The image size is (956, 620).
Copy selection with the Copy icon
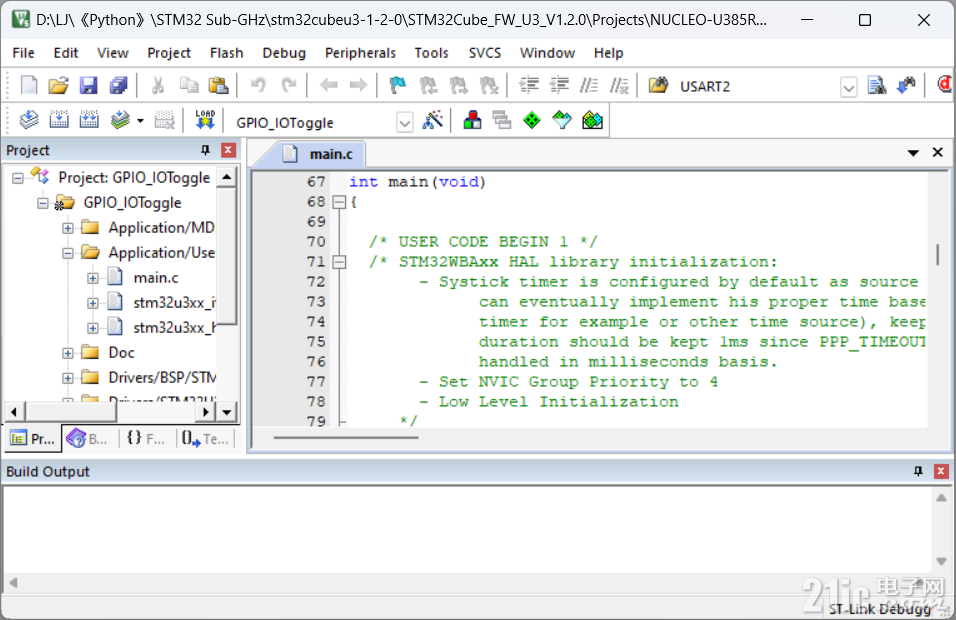(x=188, y=85)
